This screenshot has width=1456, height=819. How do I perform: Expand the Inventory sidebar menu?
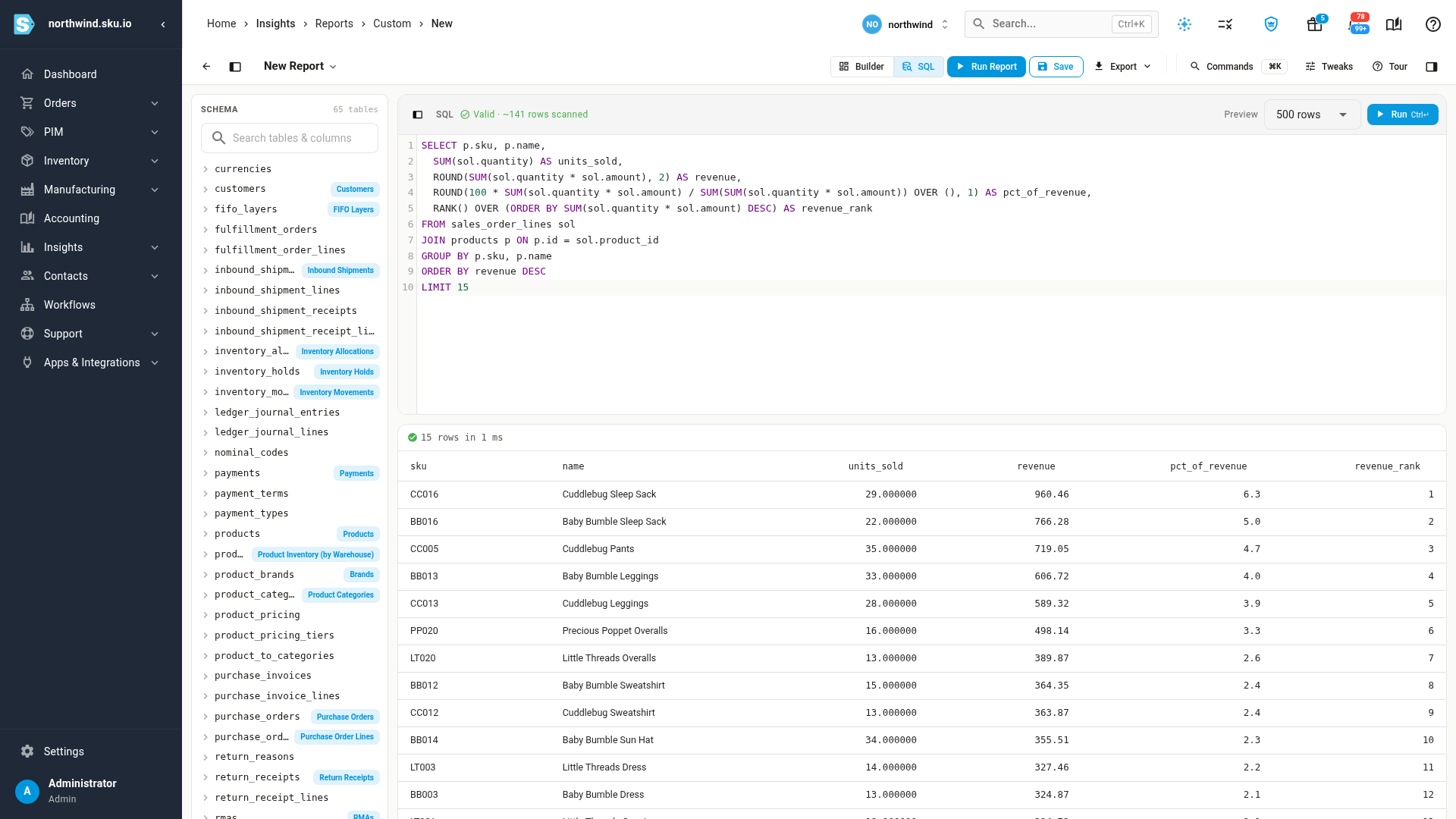click(91, 161)
